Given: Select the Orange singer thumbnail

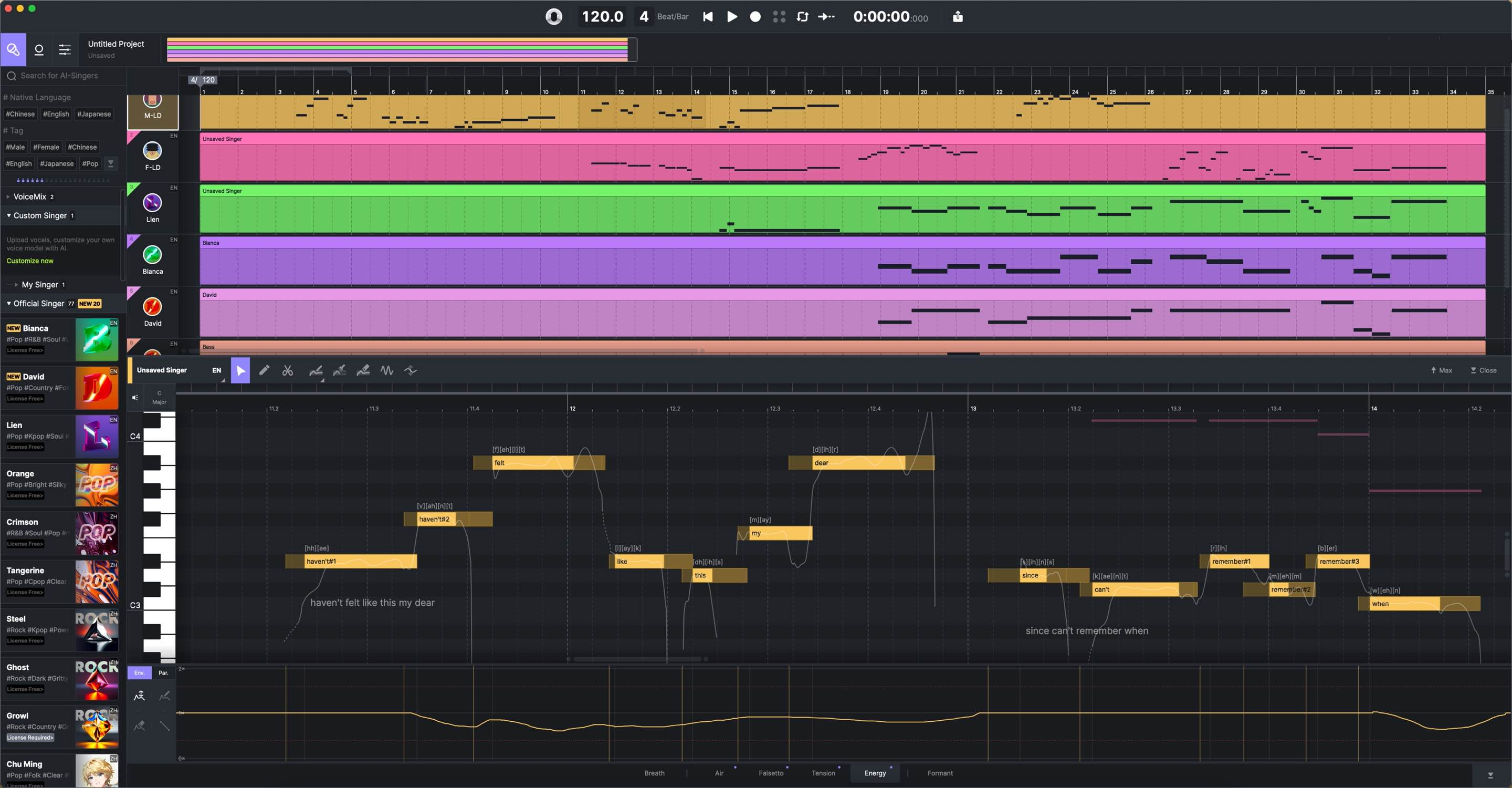Looking at the screenshot, I should point(97,485).
